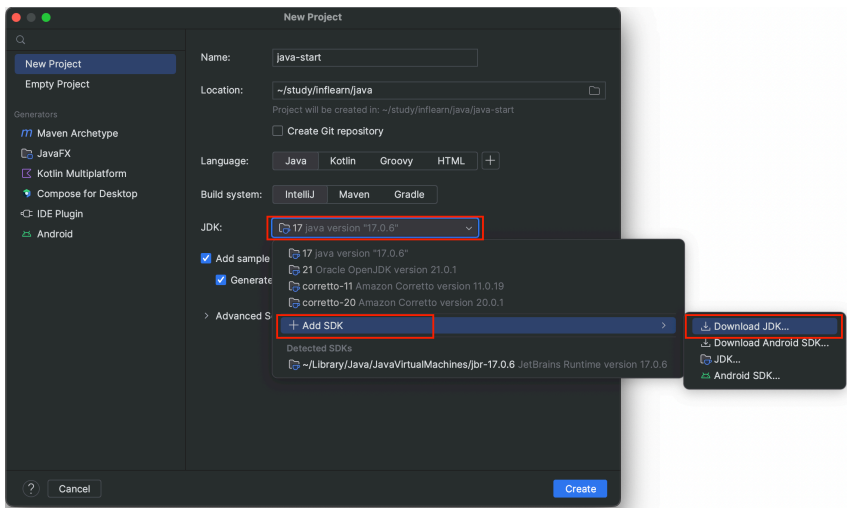Image resolution: width=857 pixels, height=516 pixels.
Task: Click the JDK dropdown chevron arrow
Action: point(469,228)
